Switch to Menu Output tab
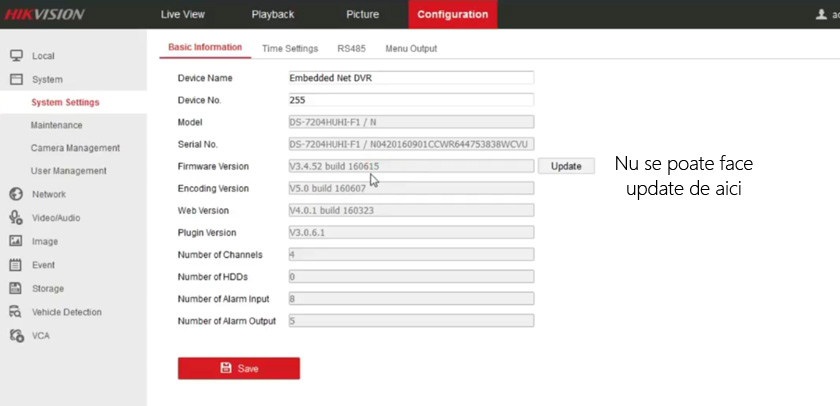This screenshot has height=406, width=840. tap(411, 48)
